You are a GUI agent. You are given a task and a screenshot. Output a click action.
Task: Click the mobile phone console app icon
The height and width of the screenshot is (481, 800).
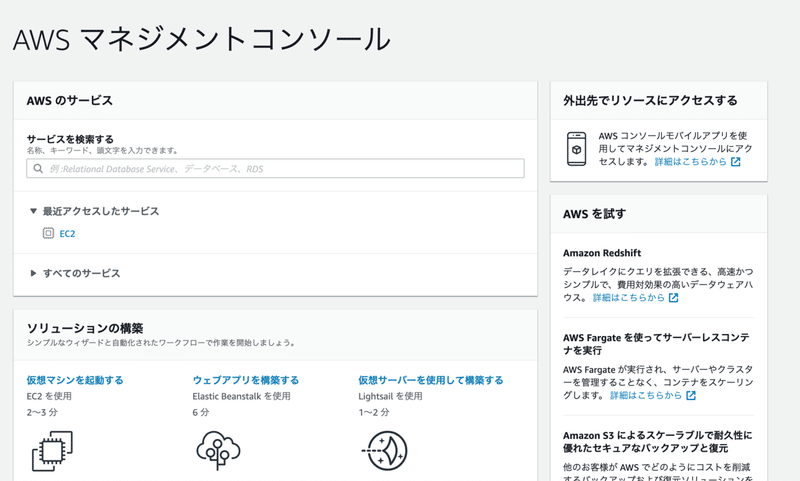(x=577, y=149)
